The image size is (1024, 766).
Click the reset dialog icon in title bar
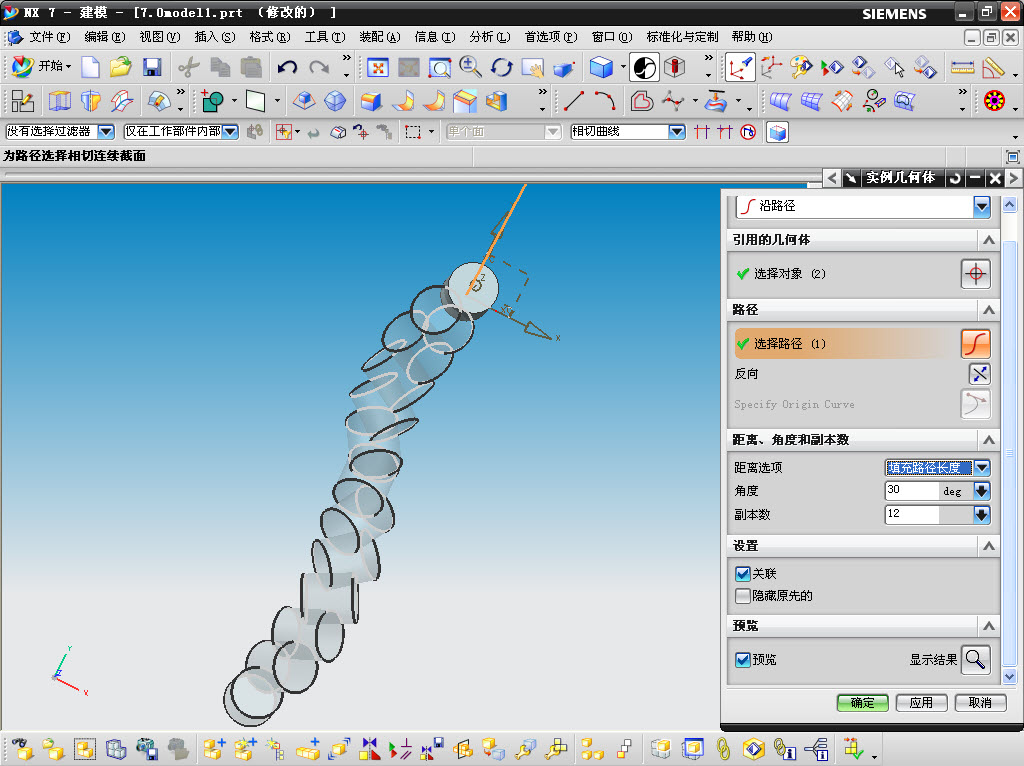coord(955,178)
